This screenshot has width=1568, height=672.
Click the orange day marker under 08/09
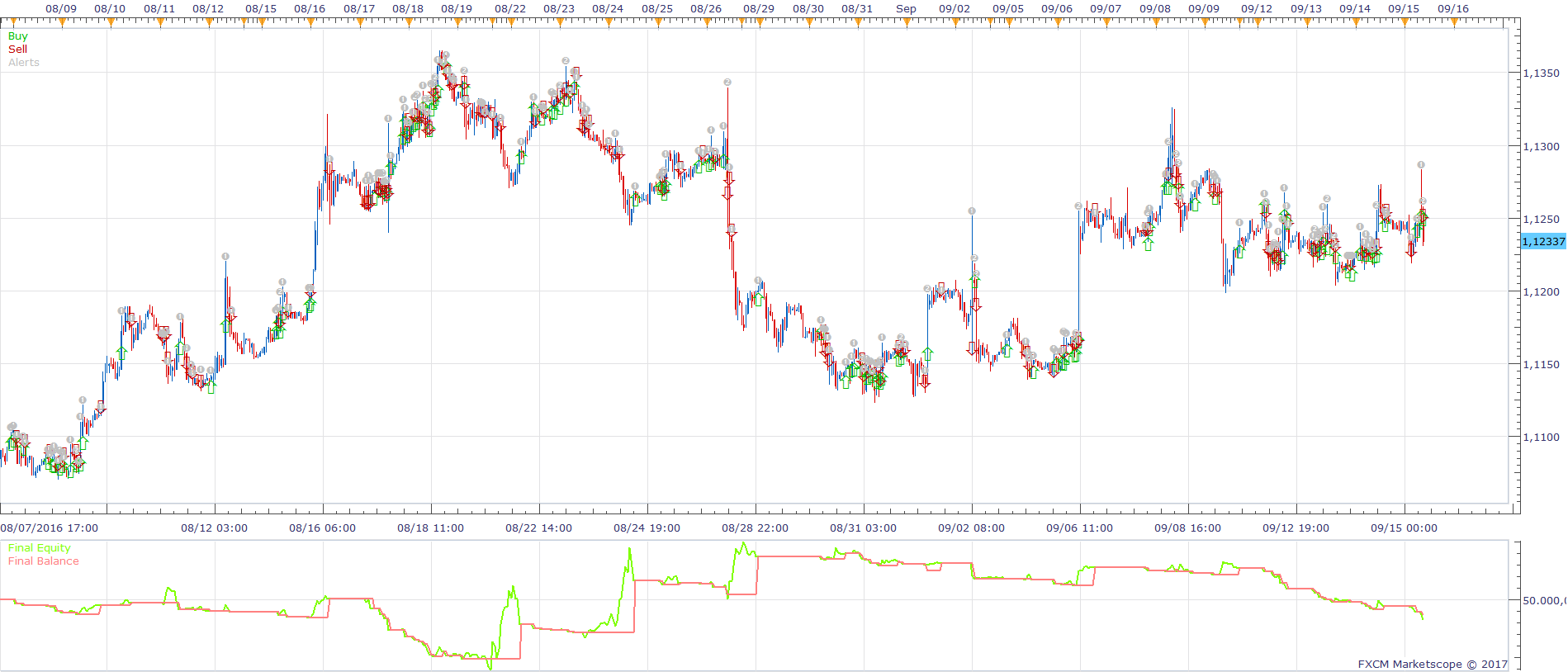click(x=62, y=22)
